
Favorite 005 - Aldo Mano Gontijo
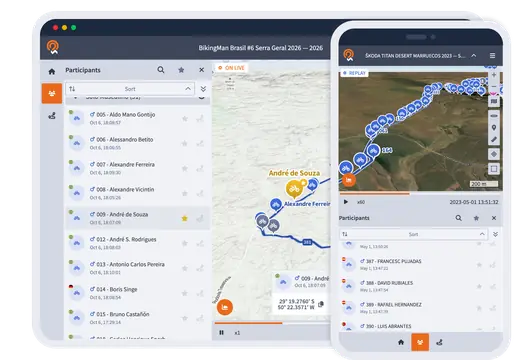(185, 118)
